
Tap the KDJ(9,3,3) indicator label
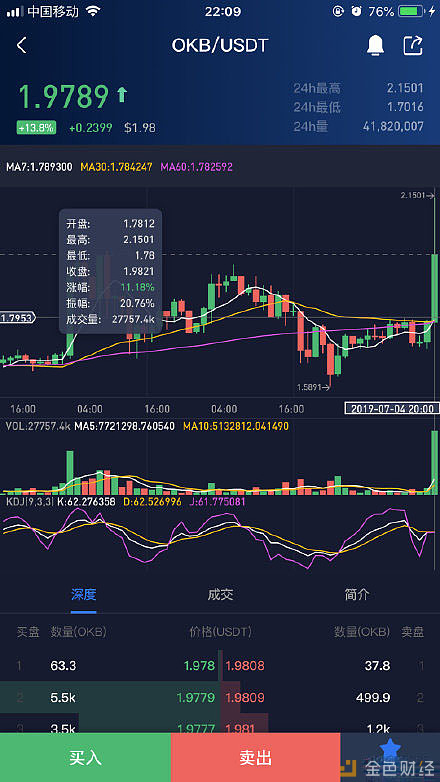(x=28, y=502)
